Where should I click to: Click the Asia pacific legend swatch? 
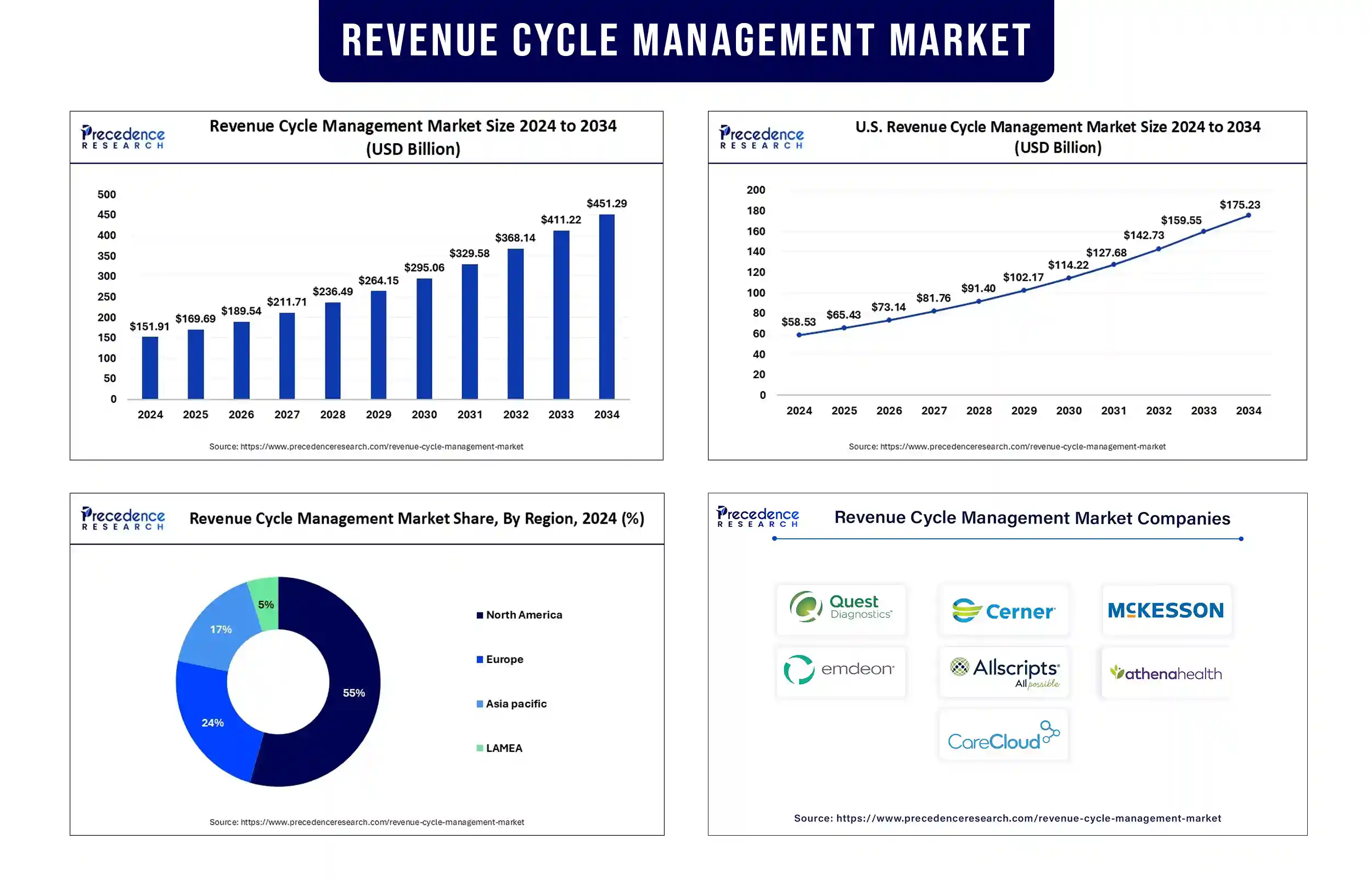tap(480, 704)
